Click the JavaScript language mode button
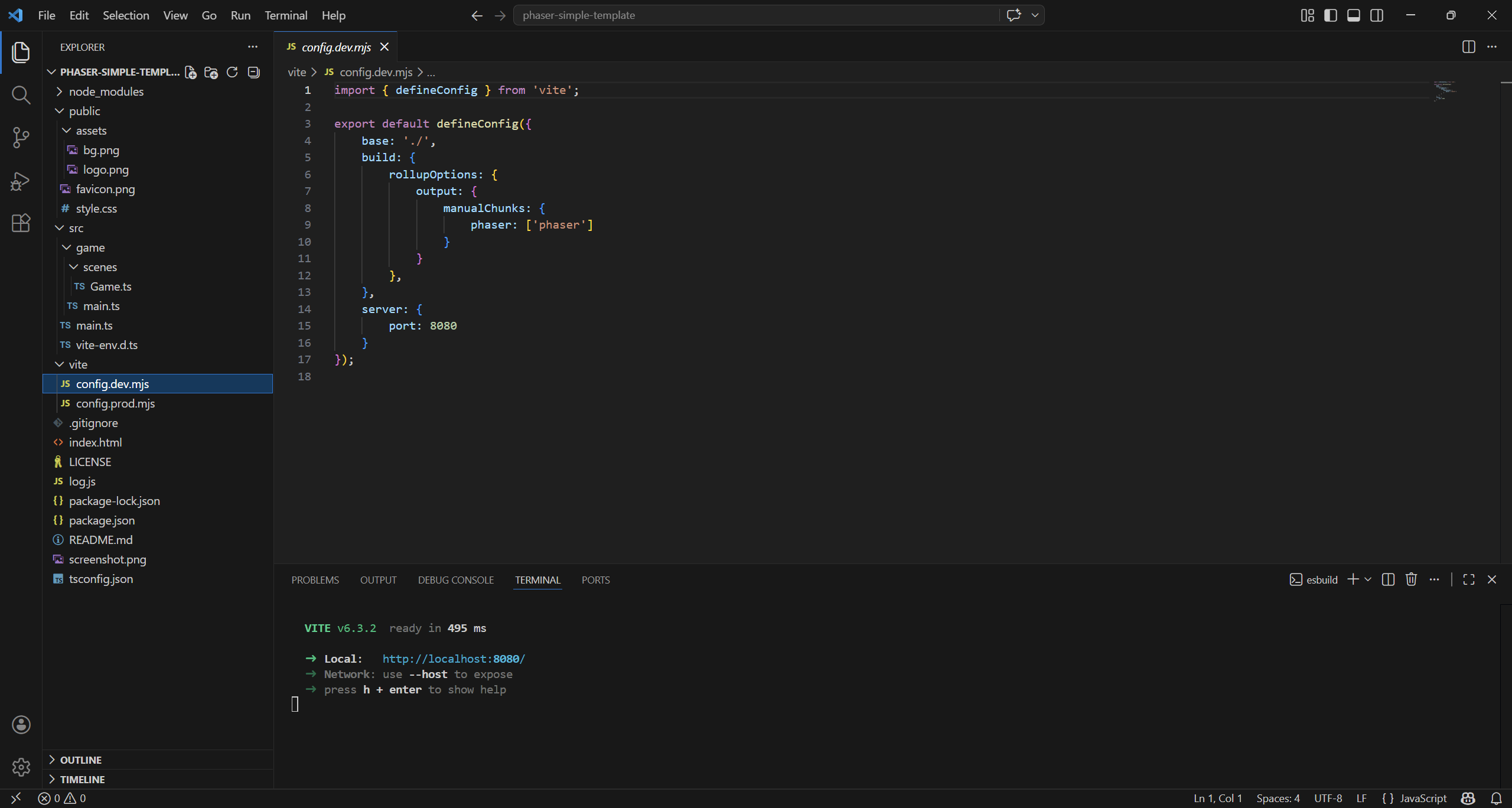The width and height of the screenshot is (1512, 808). (1422, 798)
